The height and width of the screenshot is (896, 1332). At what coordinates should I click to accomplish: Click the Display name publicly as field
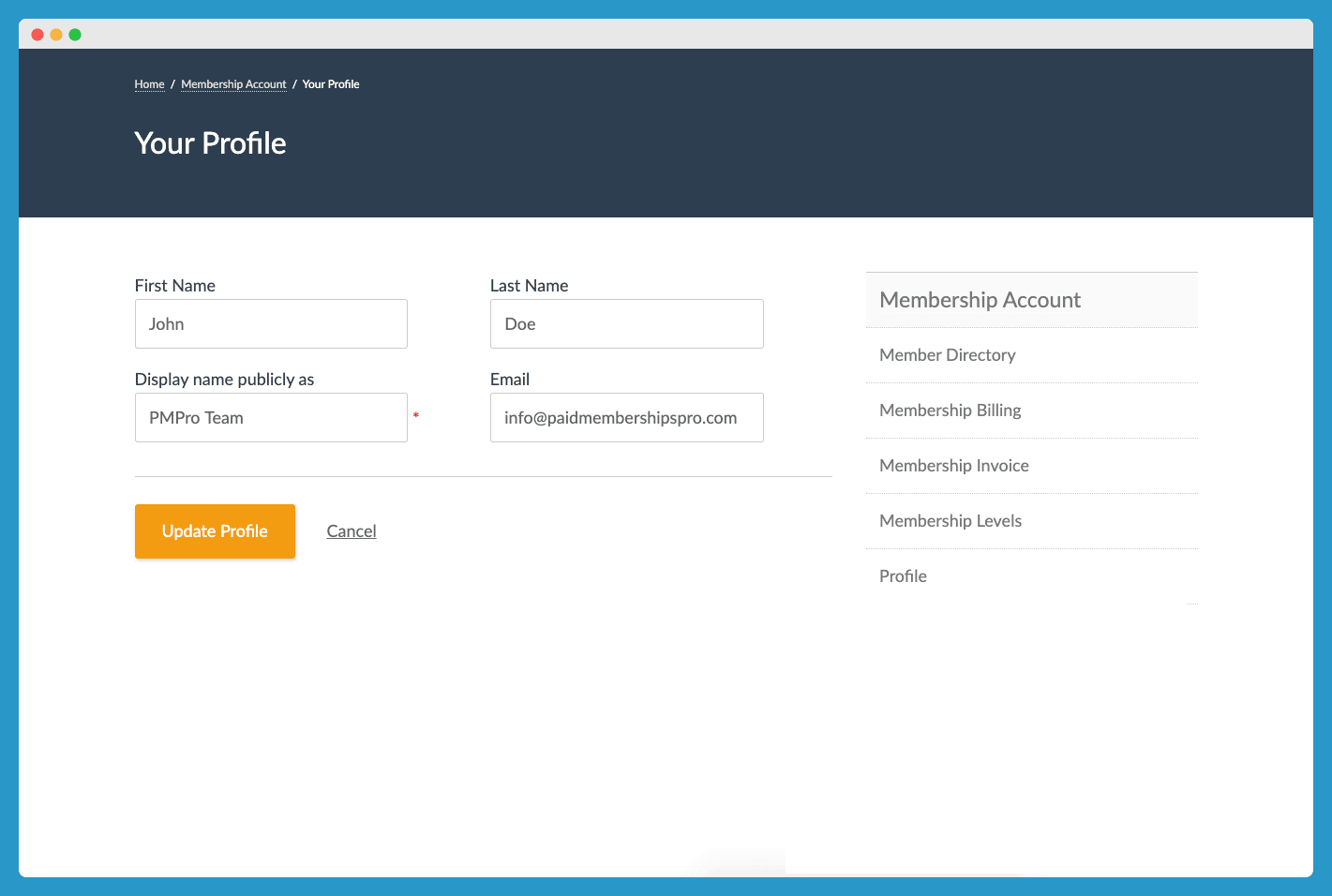pos(271,418)
